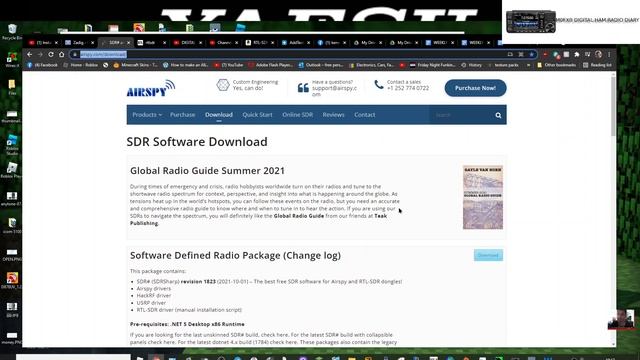640x360 pixels.
Task: Open the Purchase nav item
Action: (x=182, y=115)
